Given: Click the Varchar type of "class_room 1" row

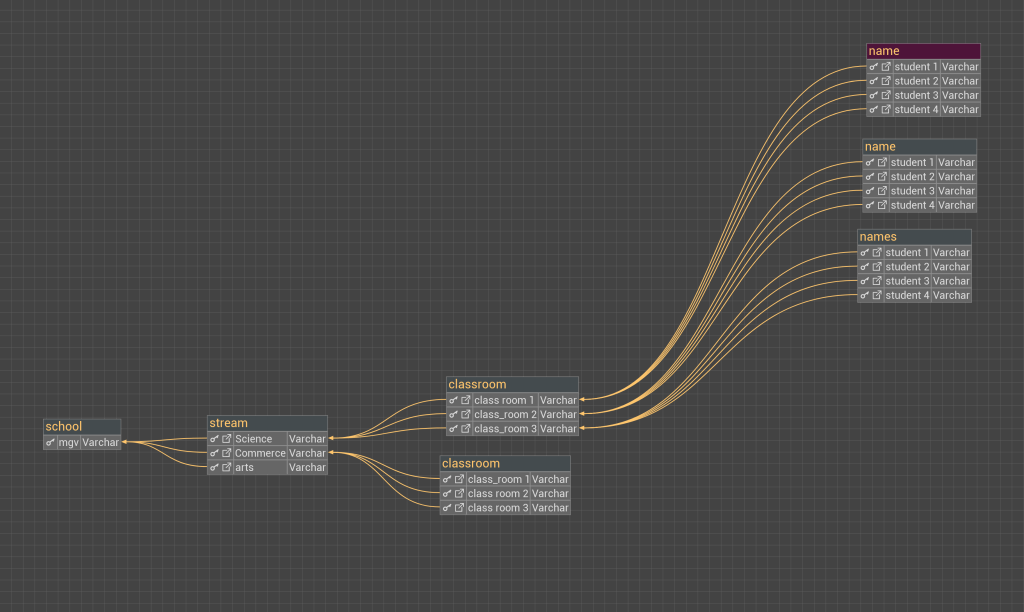Looking at the screenshot, I should click(x=550, y=479).
